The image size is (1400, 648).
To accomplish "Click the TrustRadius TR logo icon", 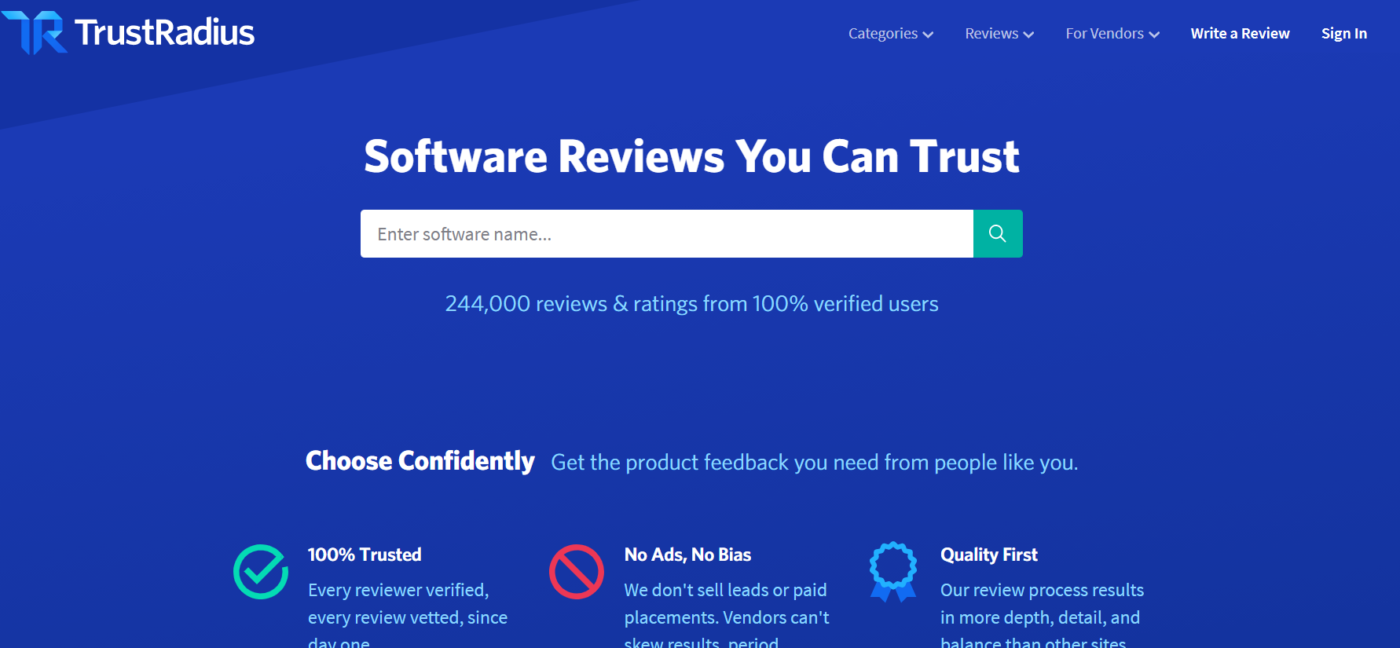I will (34, 32).
